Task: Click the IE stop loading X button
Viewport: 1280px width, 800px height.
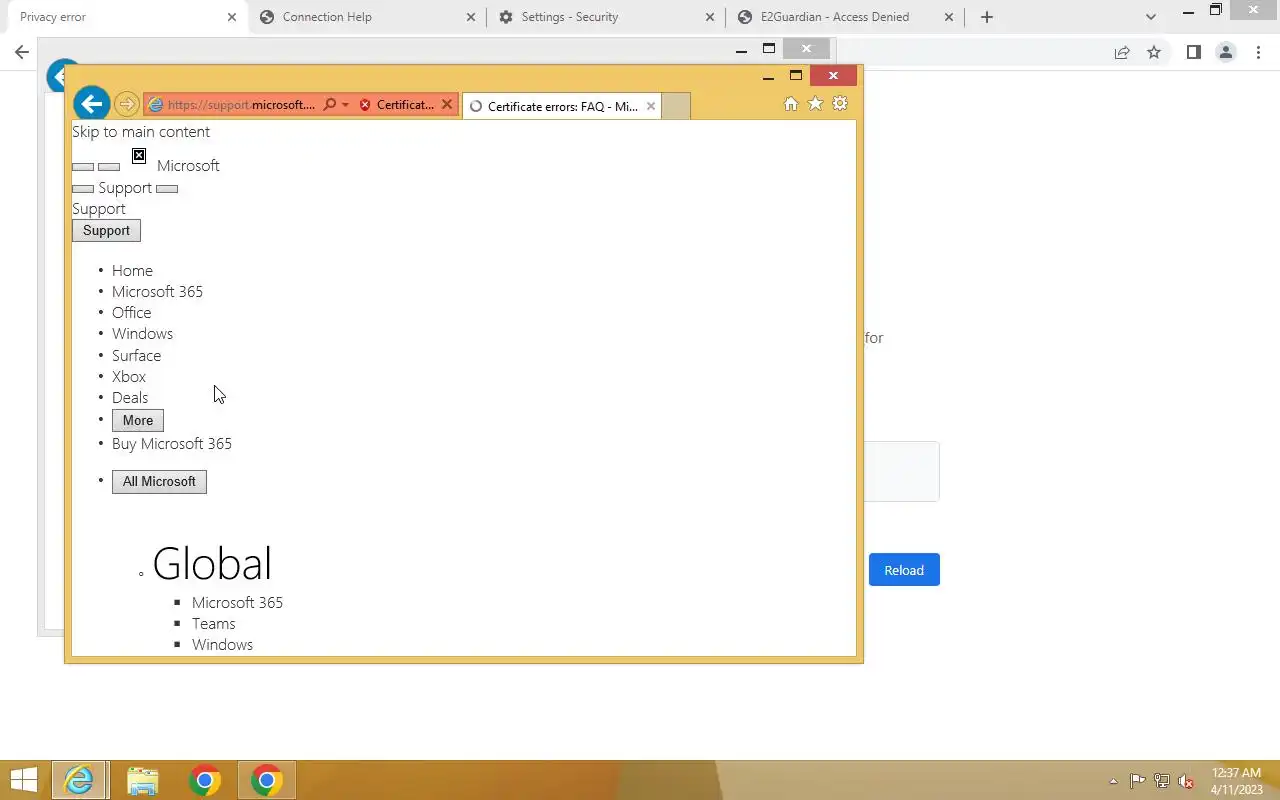Action: (x=447, y=105)
